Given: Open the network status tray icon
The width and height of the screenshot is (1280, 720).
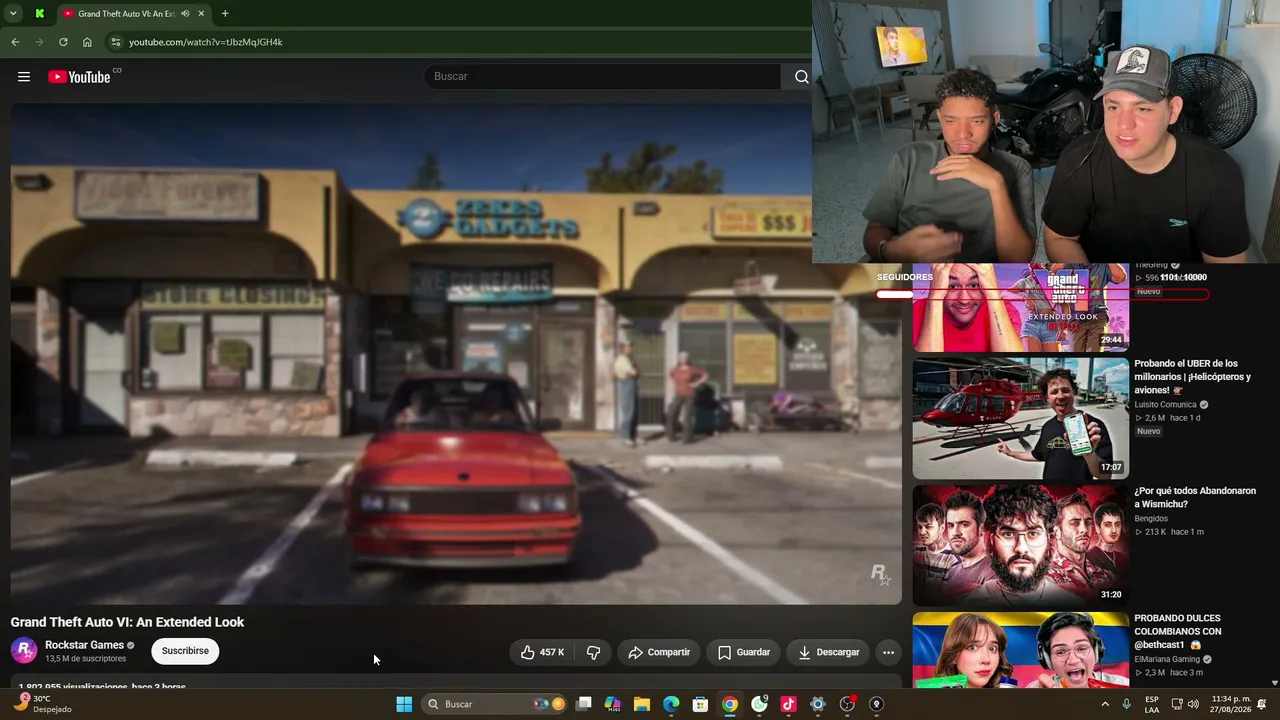Looking at the screenshot, I should click(1177, 704).
